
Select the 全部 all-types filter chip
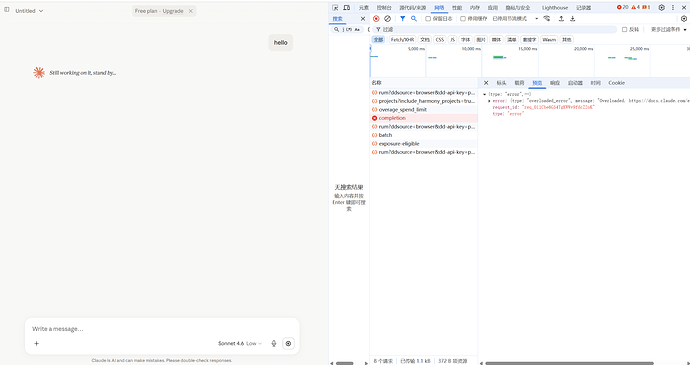tap(378, 40)
